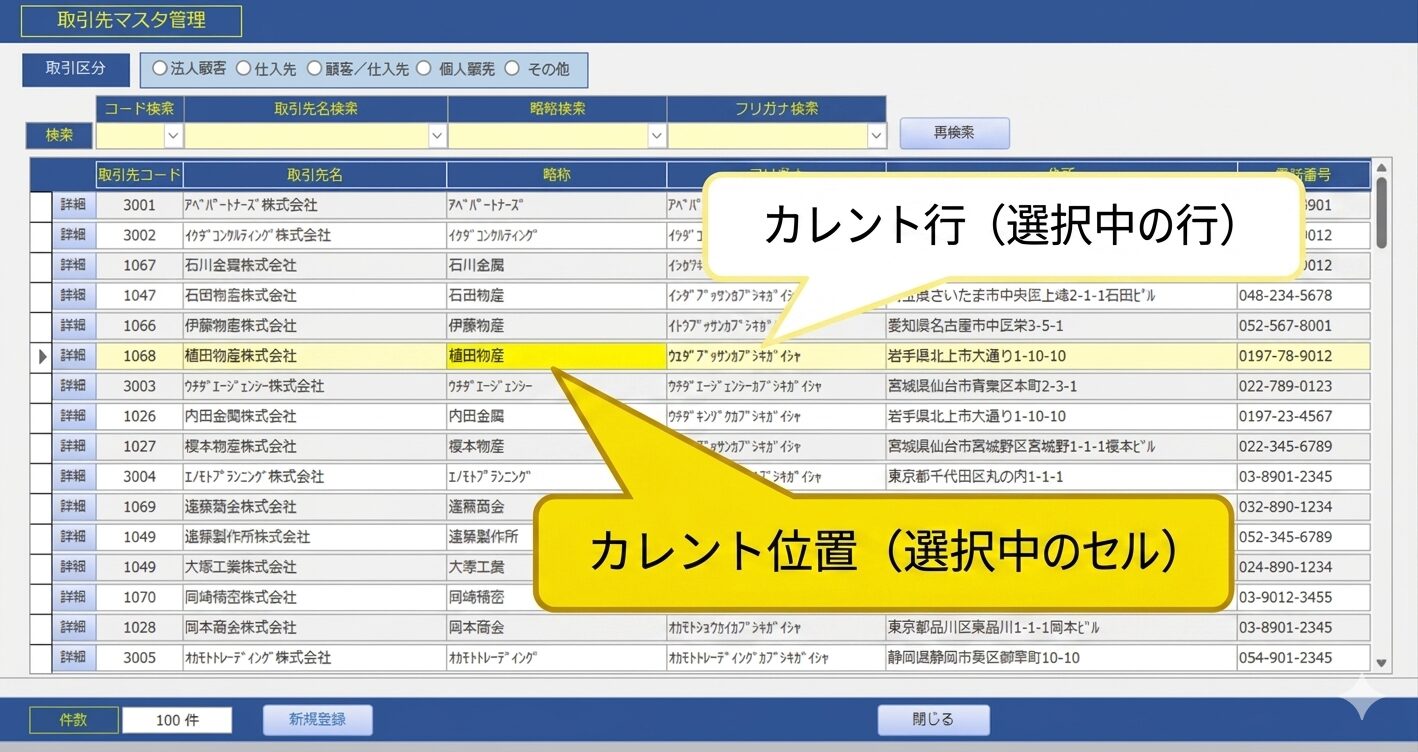Open the 取引先名検索 dropdown arrow
1418x752 pixels.
coord(437,135)
